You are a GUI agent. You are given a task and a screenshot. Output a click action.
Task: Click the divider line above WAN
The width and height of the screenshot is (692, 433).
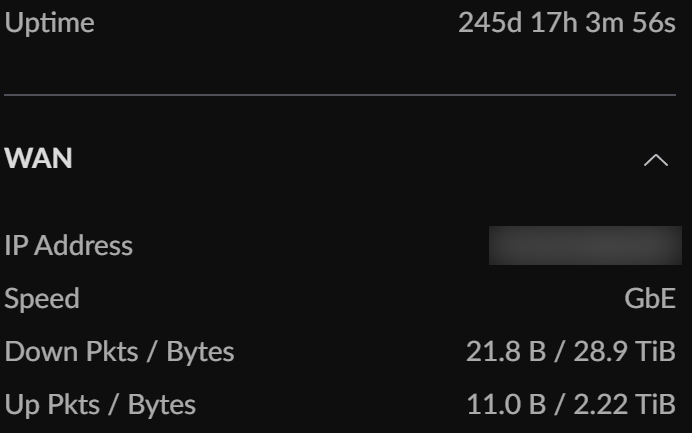pos(340,95)
